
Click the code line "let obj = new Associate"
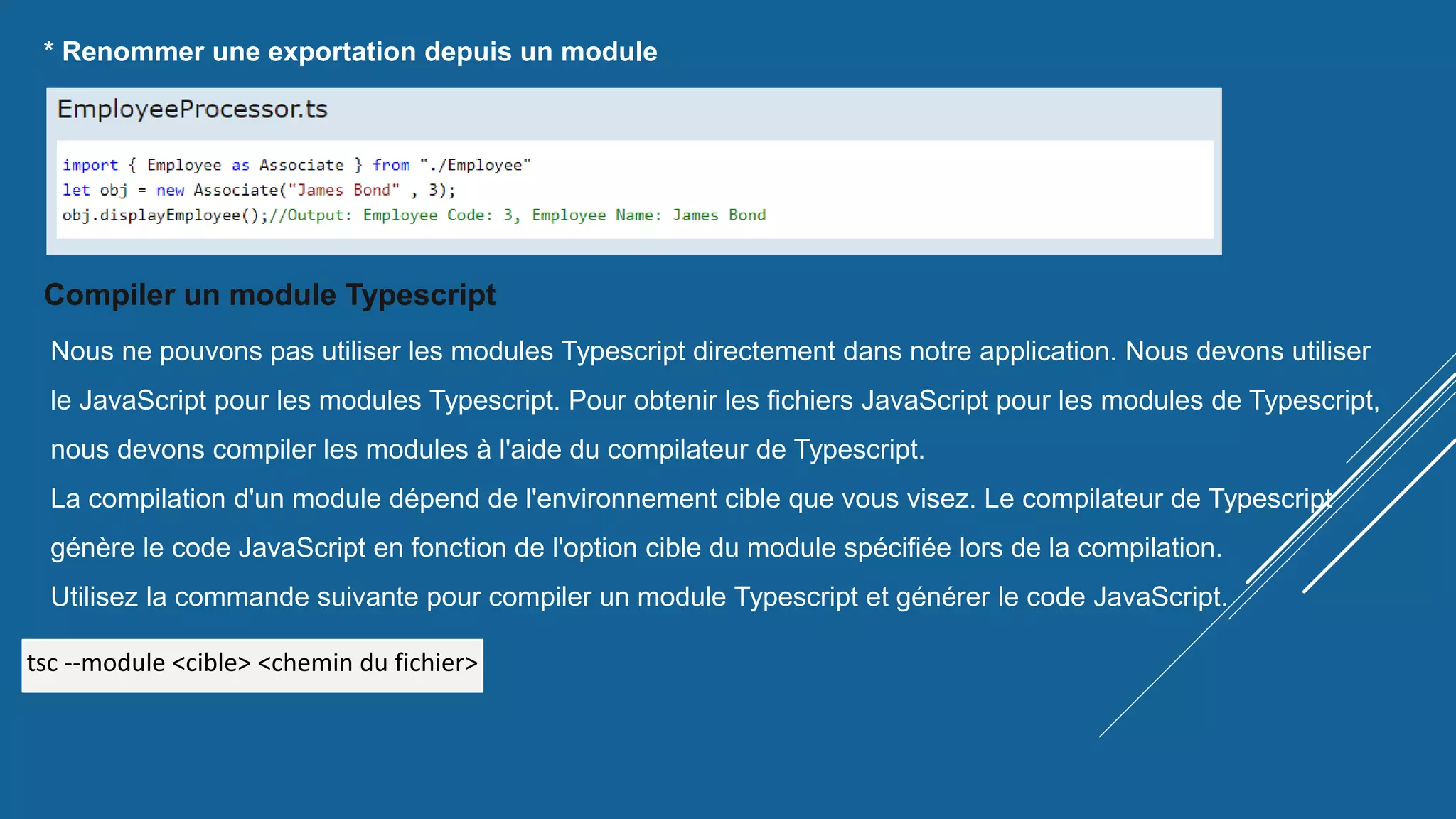(259, 190)
